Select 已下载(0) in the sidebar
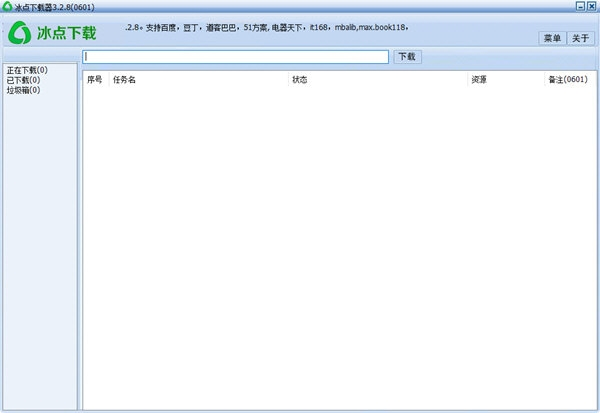This screenshot has width=600, height=413. click(x=23, y=80)
